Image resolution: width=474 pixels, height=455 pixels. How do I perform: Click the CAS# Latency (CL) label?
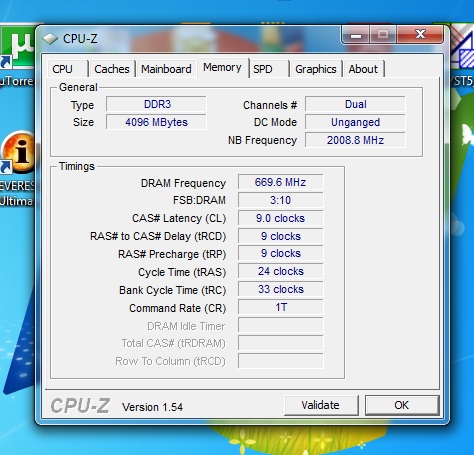[x=179, y=219]
